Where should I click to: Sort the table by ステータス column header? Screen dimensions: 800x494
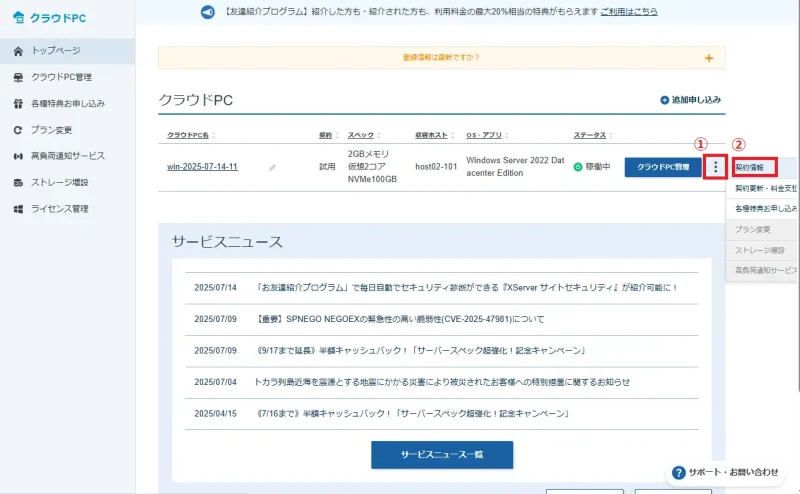pos(596,135)
